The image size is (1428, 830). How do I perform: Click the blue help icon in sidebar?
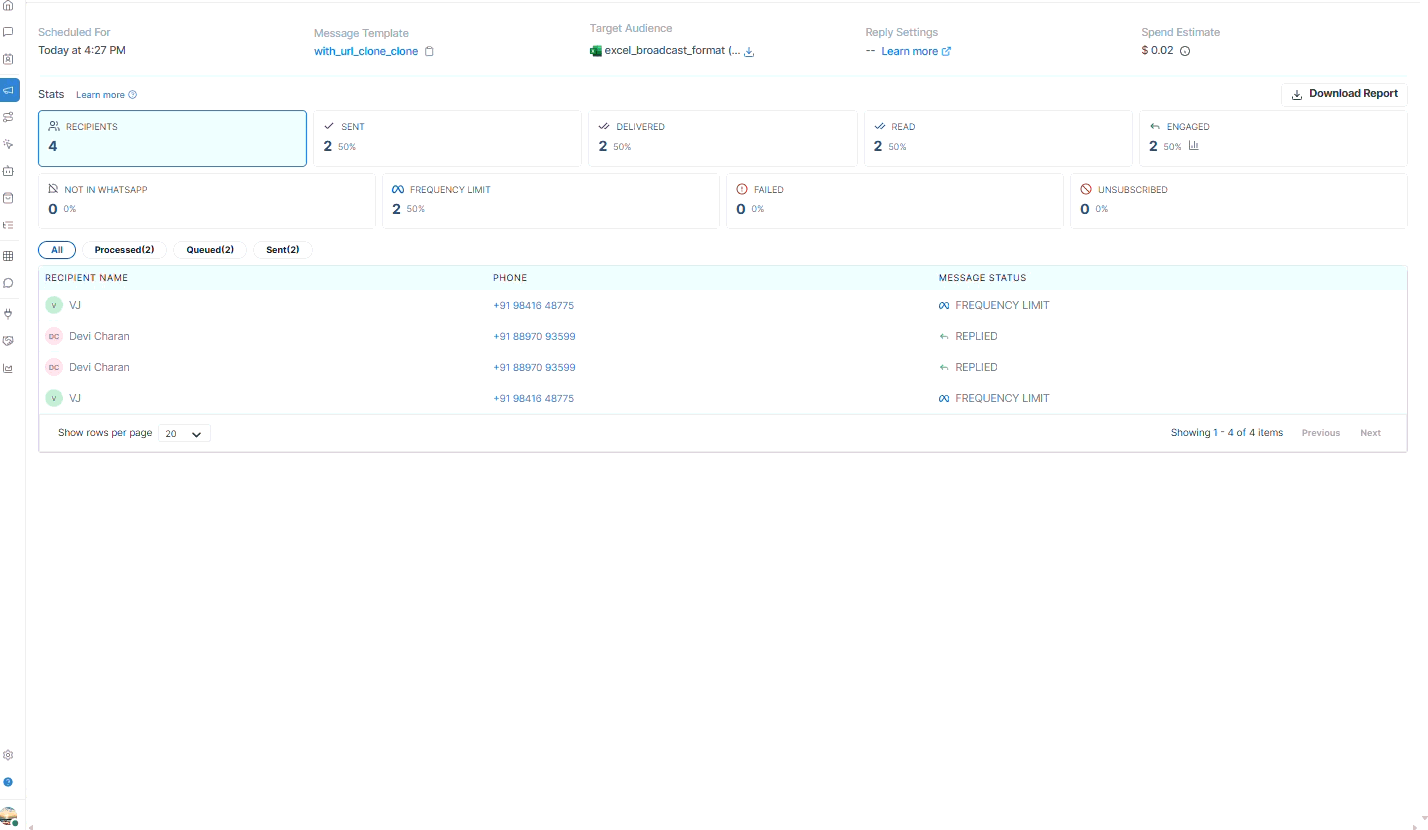8,782
